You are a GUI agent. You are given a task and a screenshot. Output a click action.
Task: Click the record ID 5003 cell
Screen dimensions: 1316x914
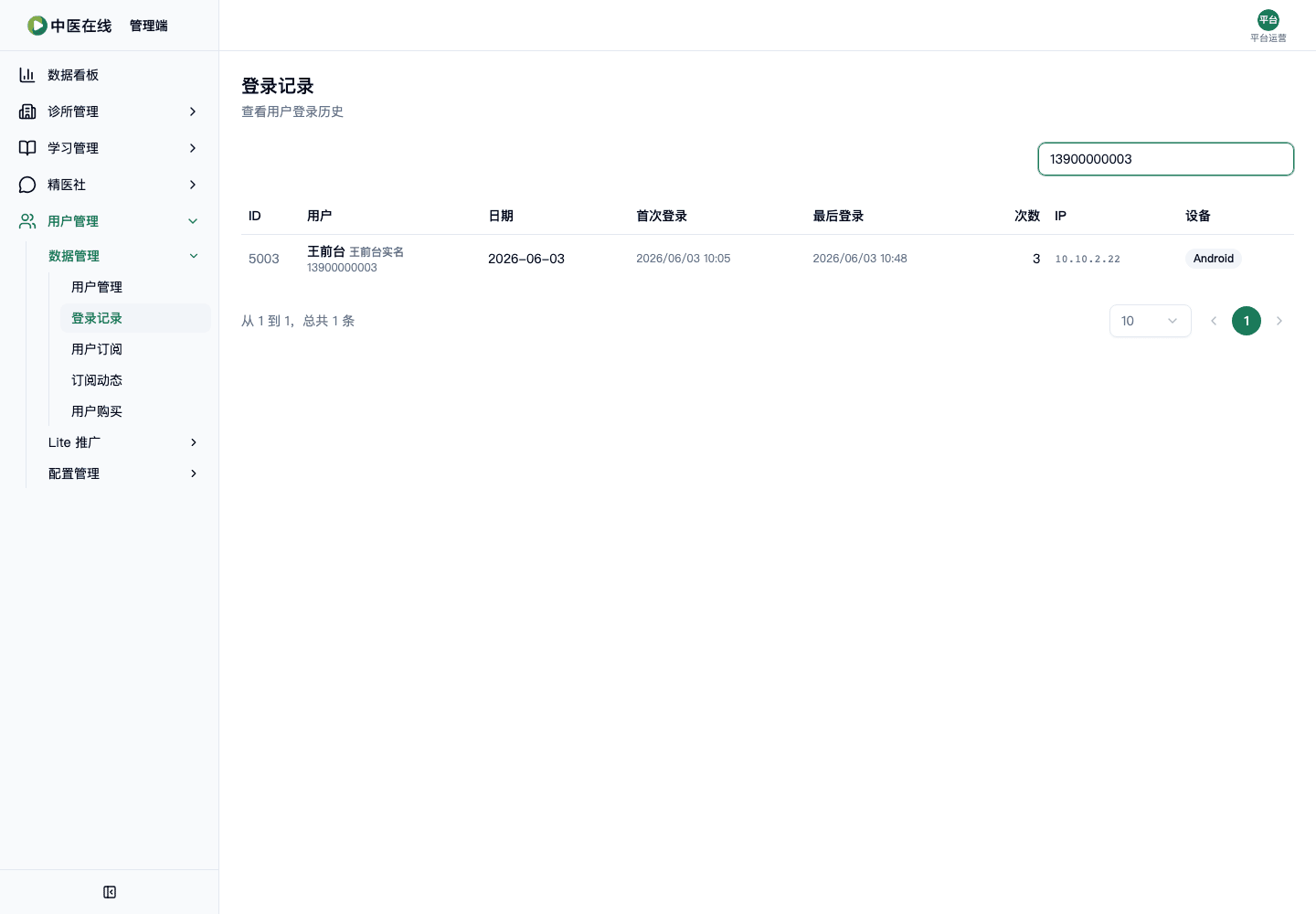click(x=264, y=259)
